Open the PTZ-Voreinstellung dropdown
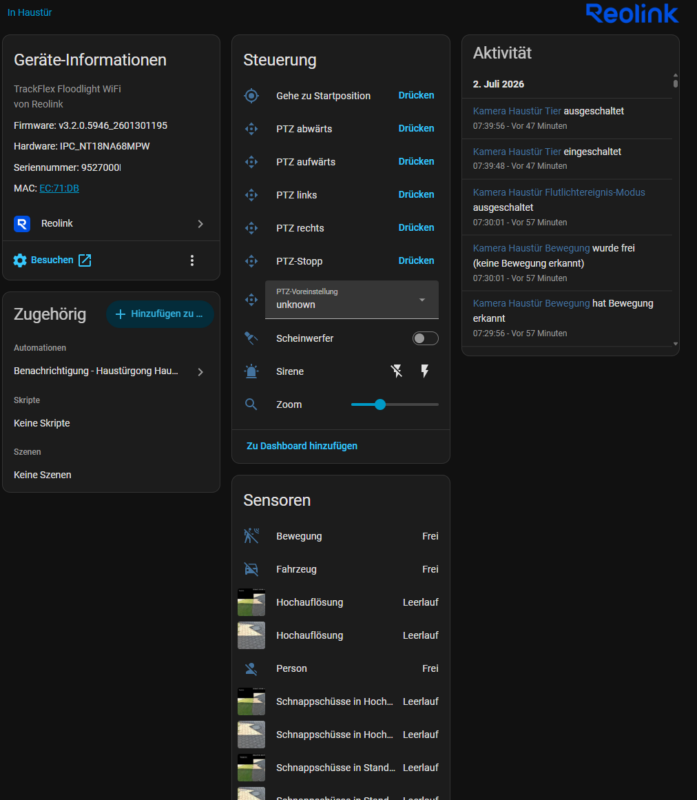Viewport: 697px width, 800px height. (352, 299)
